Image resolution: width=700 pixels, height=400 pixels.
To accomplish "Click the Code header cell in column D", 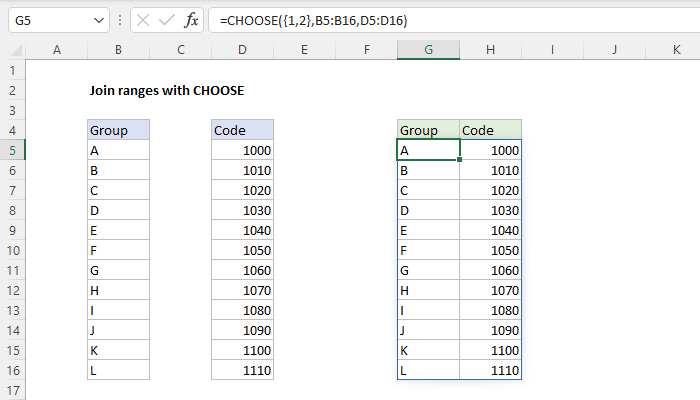I will pos(242,130).
